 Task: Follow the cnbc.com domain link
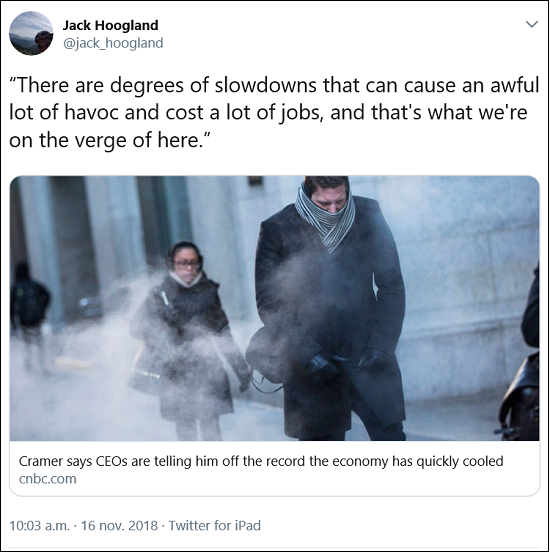tap(47, 479)
